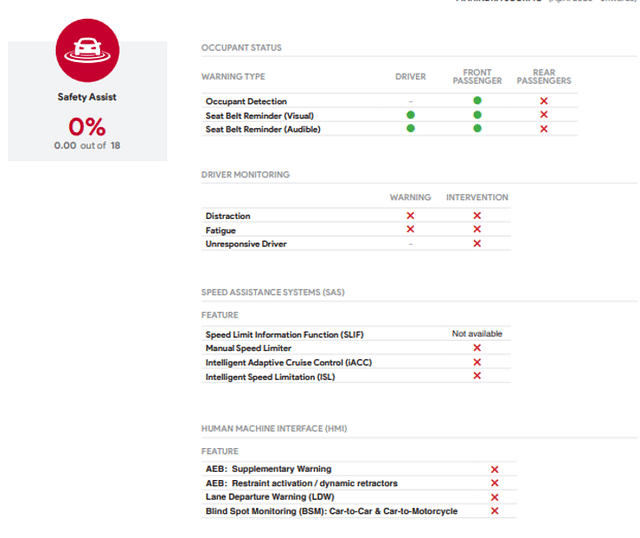Click the INTERVENTION column header

click(x=477, y=198)
